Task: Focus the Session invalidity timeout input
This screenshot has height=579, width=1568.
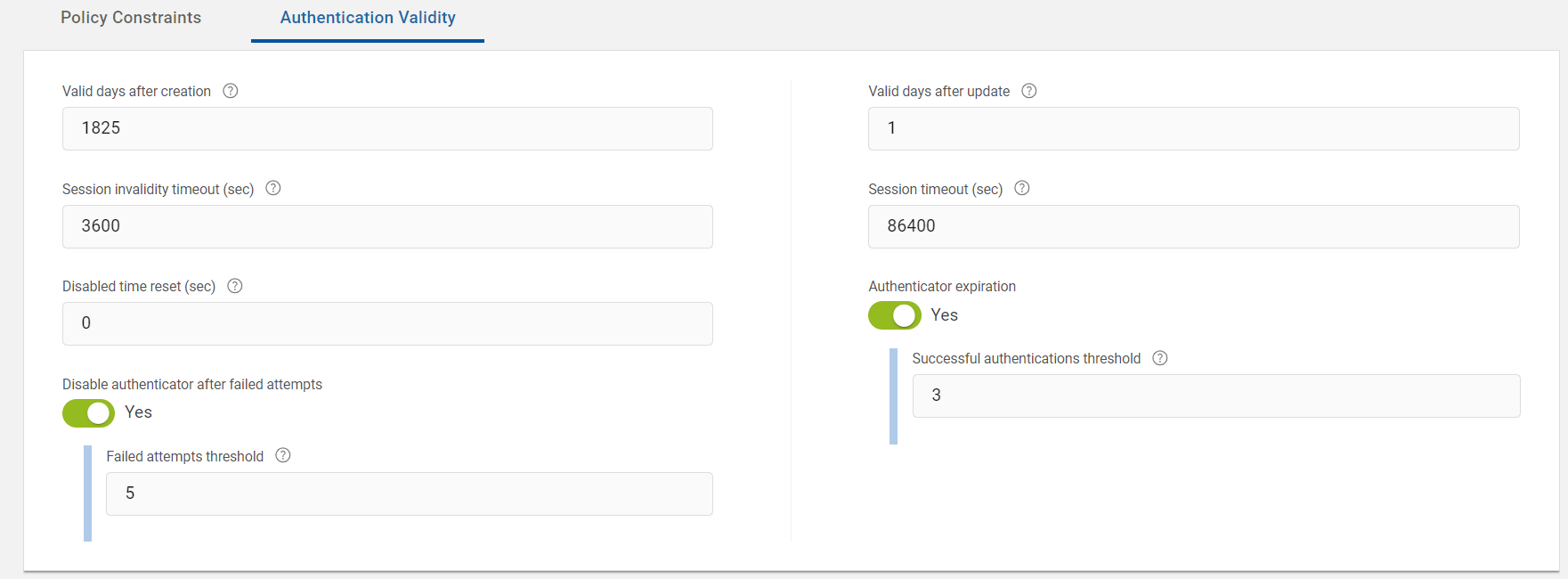Action: pyautogui.click(x=387, y=226)
